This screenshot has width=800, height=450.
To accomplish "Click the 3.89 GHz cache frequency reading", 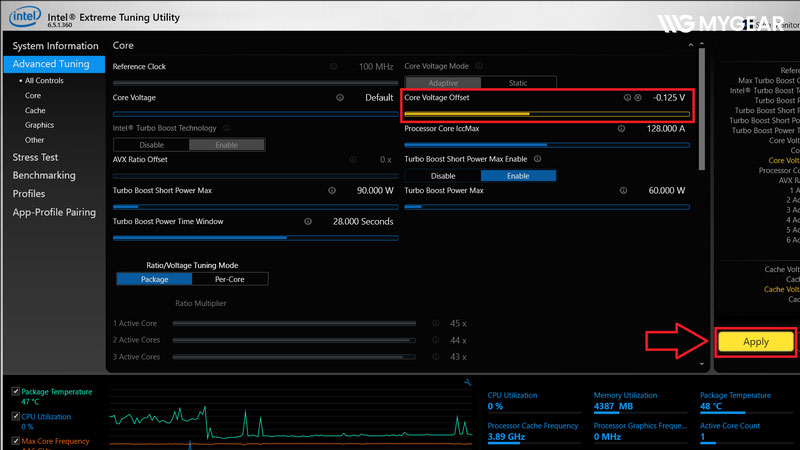I will pos(506,437).
